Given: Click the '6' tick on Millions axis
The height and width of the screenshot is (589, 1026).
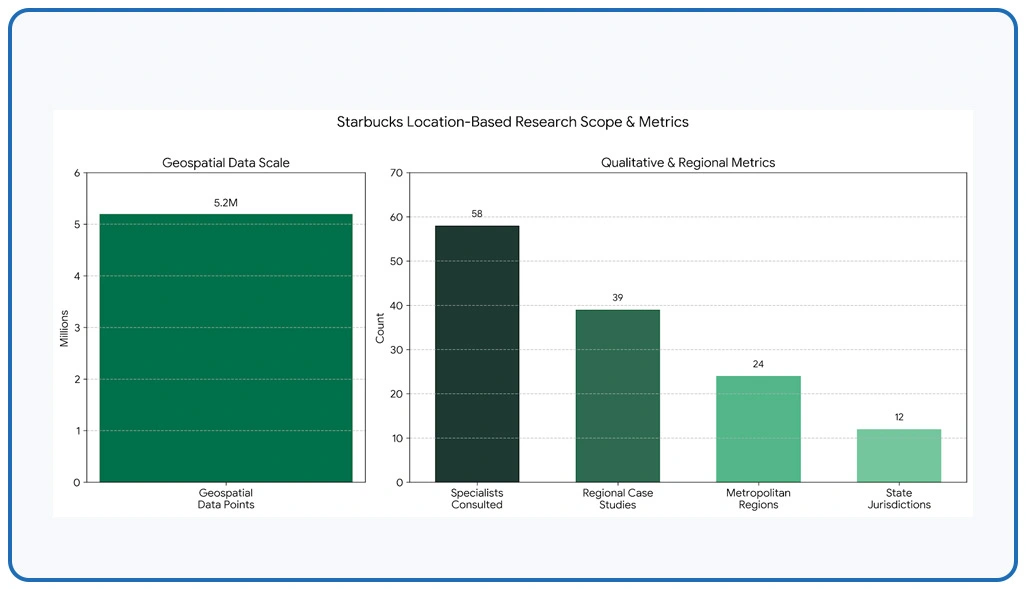Looking at the screenshot, I should coord(77,173).
